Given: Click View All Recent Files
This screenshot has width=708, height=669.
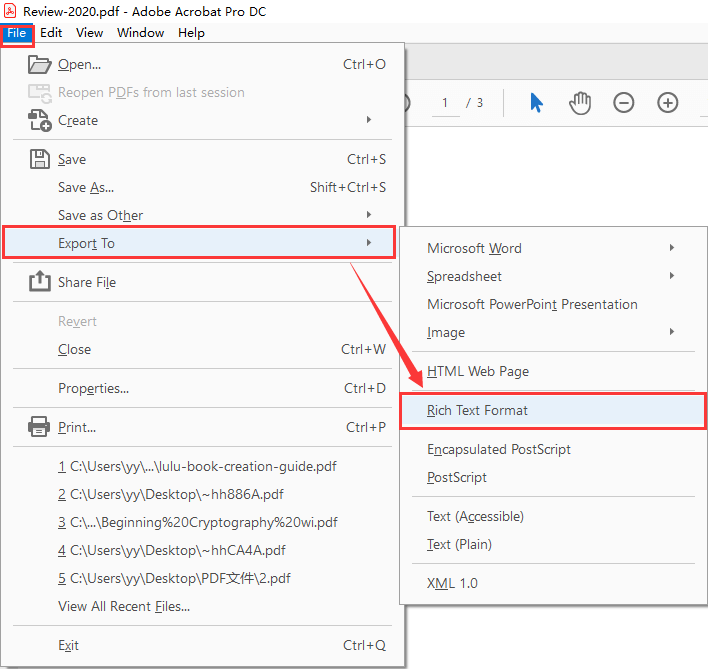Looking at the screenshot, I should [124, 607].
